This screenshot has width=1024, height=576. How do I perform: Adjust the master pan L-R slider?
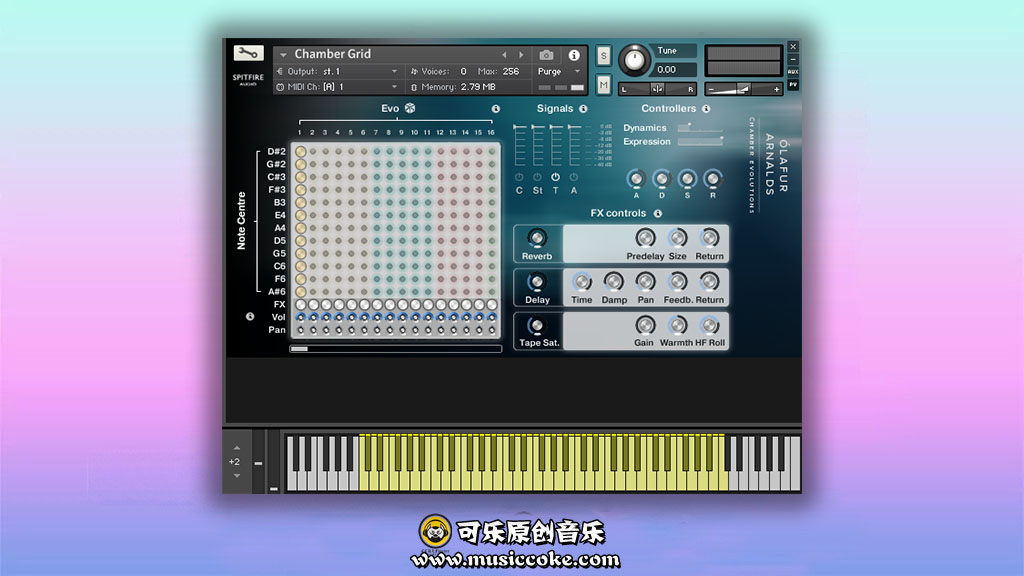(x=657, y=89)
